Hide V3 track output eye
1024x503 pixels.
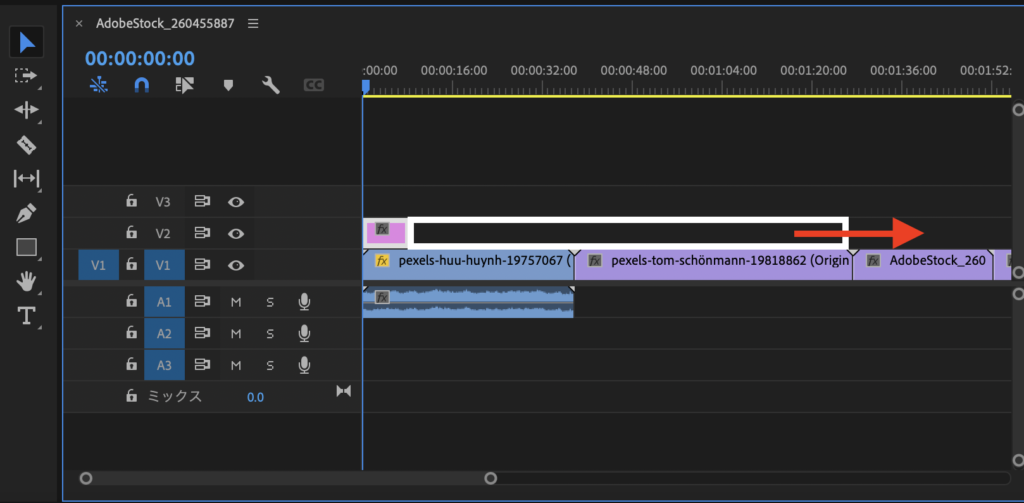pos(236,202)
